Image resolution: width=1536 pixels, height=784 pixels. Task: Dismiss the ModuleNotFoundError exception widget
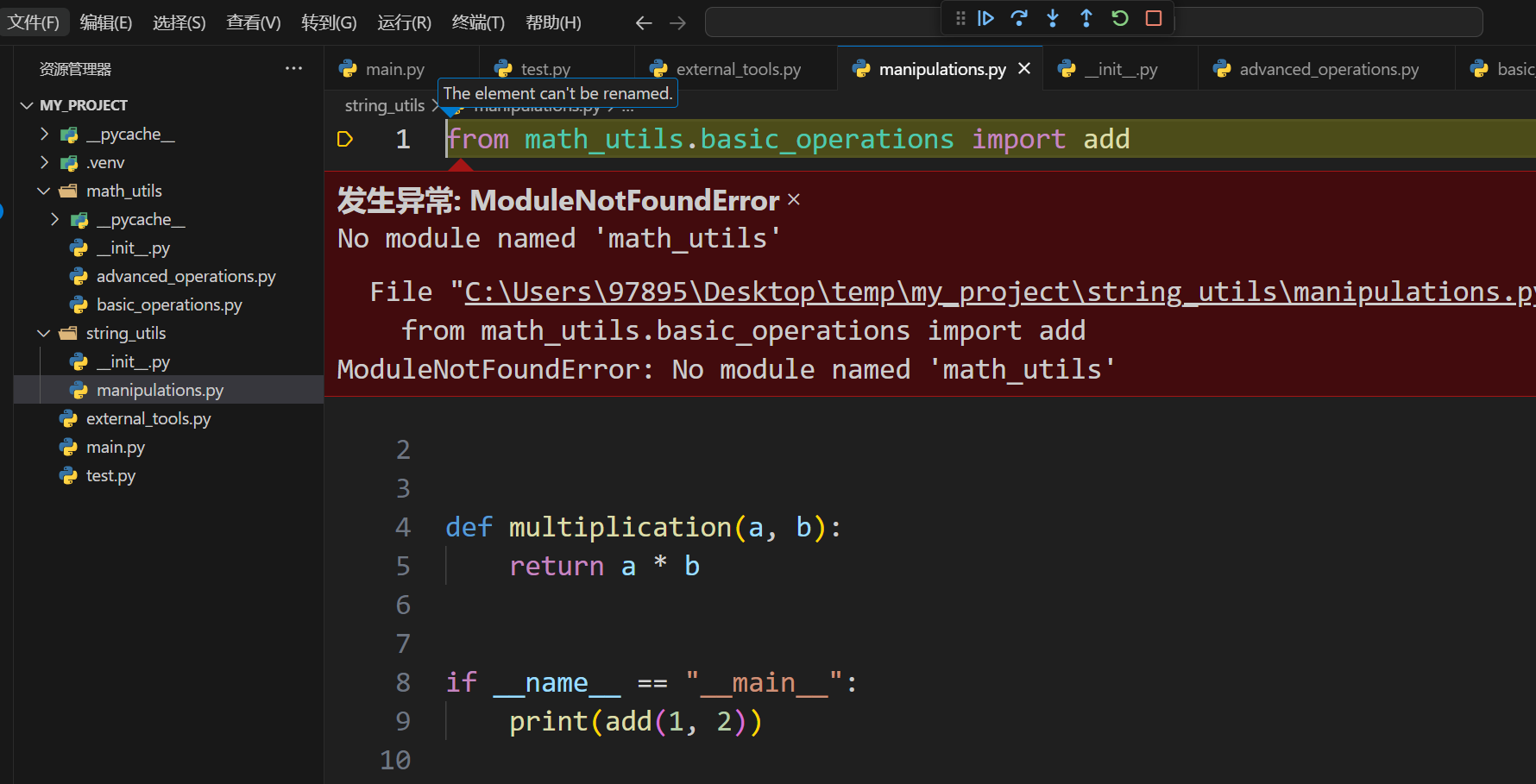point(794,200)
